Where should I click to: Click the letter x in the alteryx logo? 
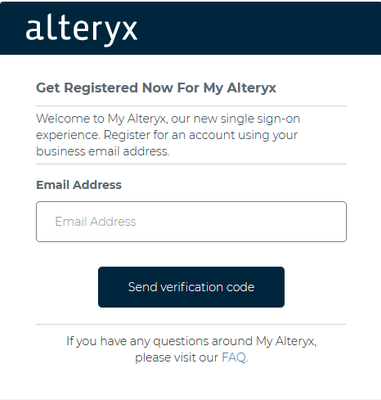(x=129, y=31)
